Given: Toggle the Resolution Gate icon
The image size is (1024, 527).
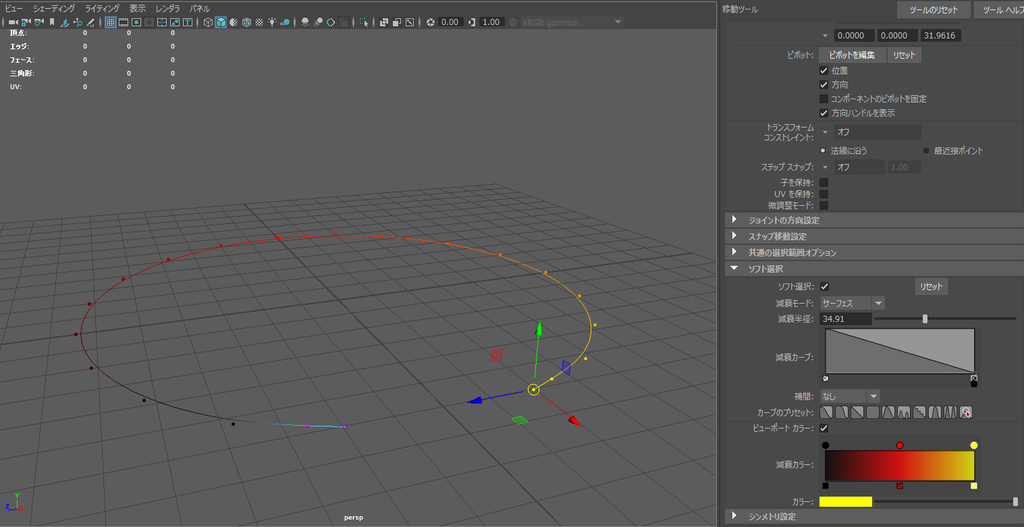Looking at the screenshot, I should tap(136, 22).
